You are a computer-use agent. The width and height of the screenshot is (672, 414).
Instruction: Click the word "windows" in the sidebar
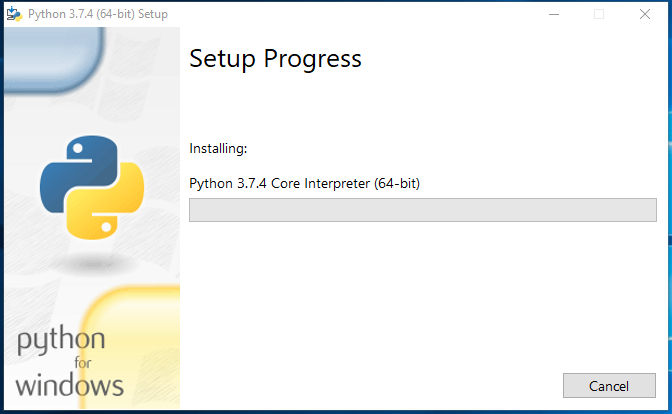(69, 383)
